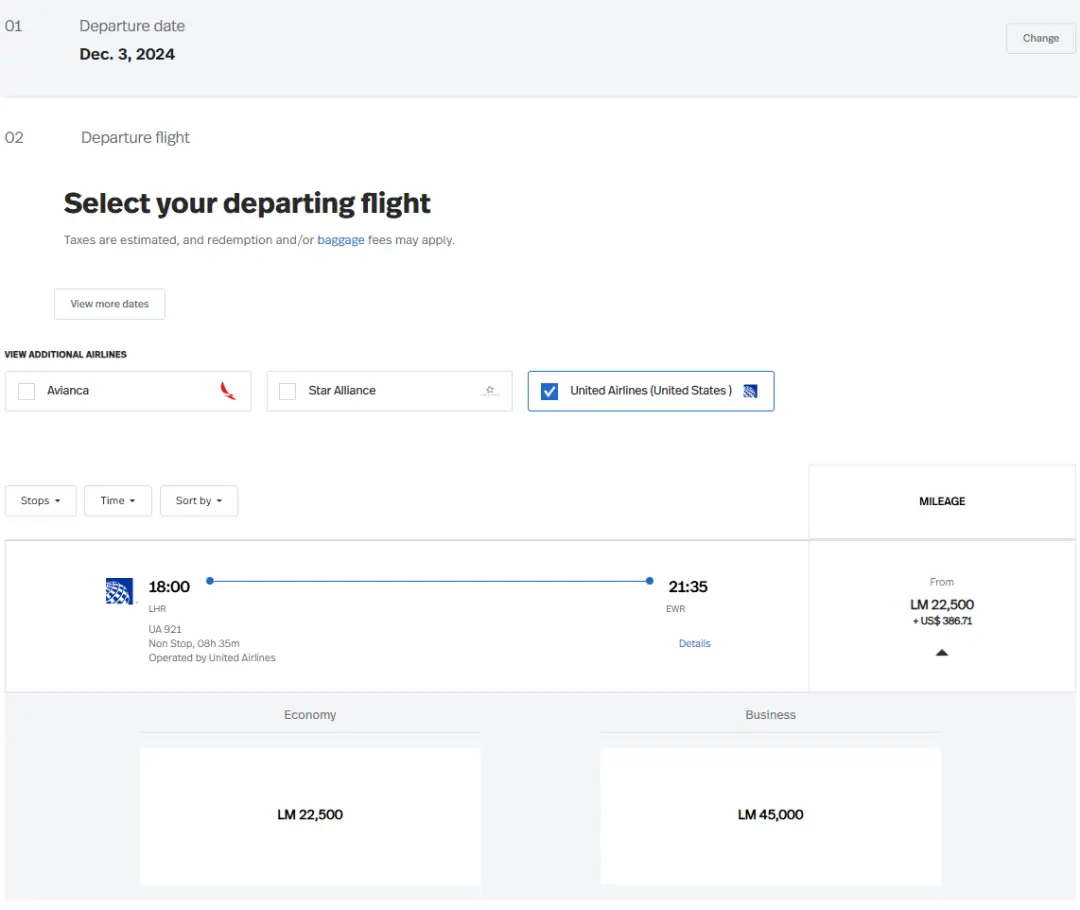
Task: Enable the Avianca airline checkbox
Action: (27, 391)
